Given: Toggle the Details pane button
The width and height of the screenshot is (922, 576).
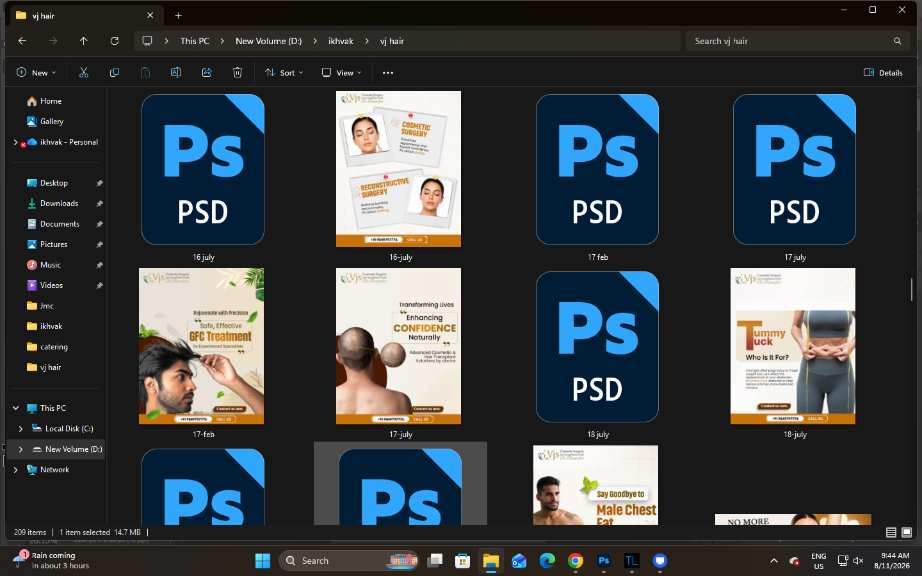Looking at the screenshot, I should pos(883,73).
